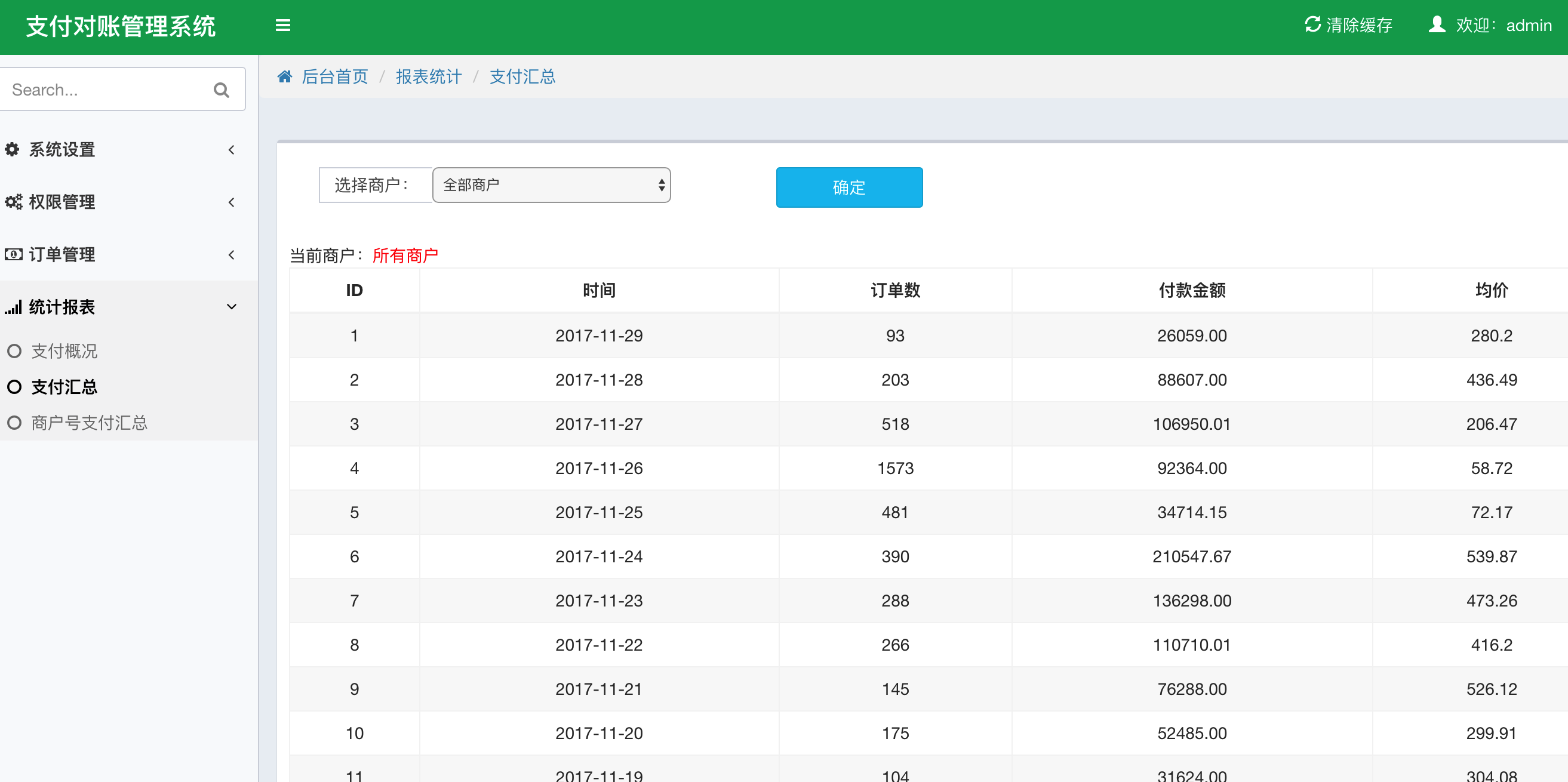Viewport: 1568px width, 782px height.
Task: Click the 均价 column header
Action: pyautogui.click(x=1492, y=290)
